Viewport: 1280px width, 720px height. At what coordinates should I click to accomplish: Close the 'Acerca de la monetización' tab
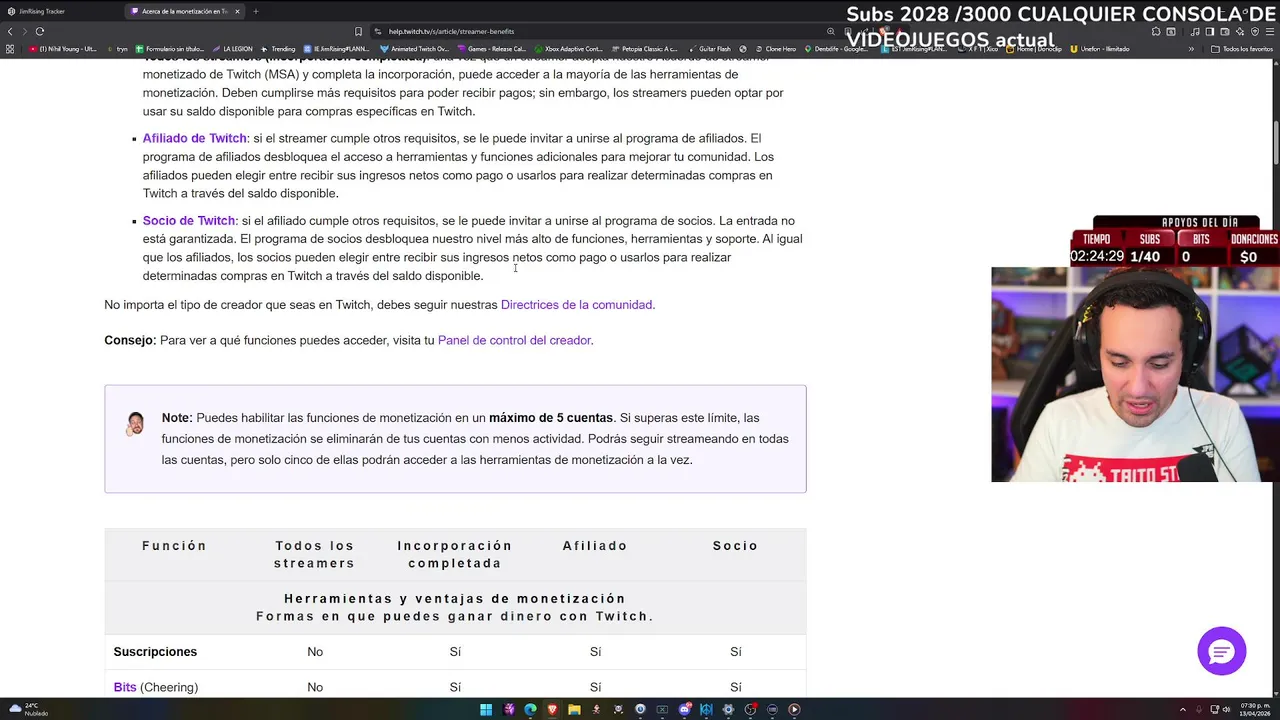pos(237,11)
